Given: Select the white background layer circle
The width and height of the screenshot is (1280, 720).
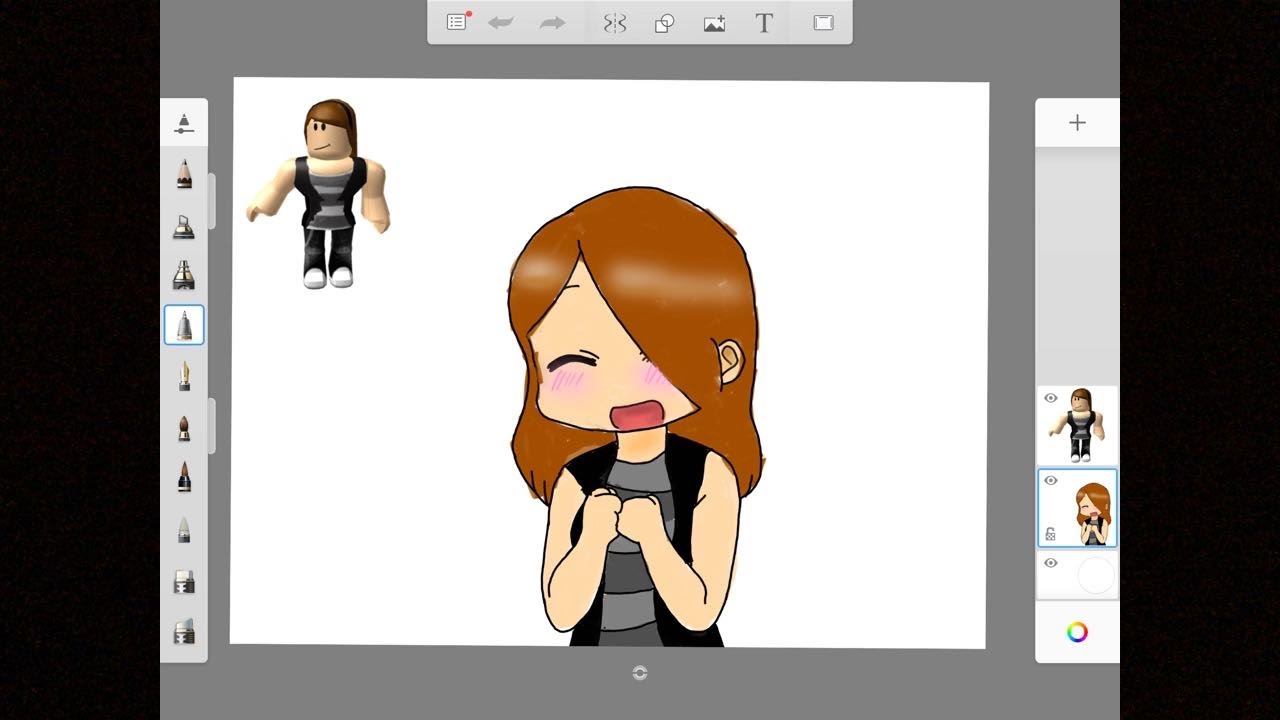Looking at the screenshot, I should [1095, 577].
